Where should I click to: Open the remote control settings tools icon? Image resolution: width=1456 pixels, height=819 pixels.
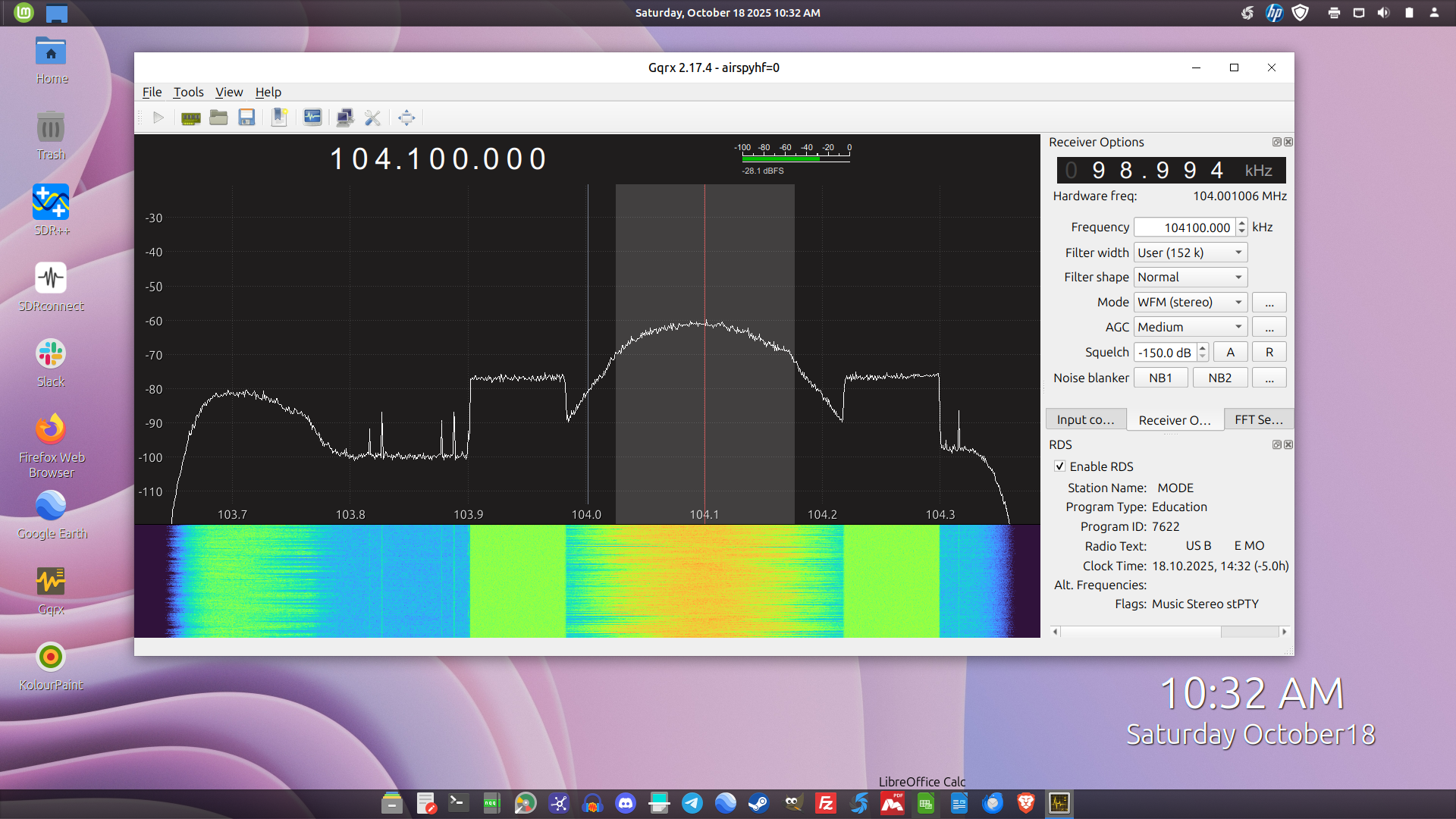pyautogui.click(x=372, y=118)
